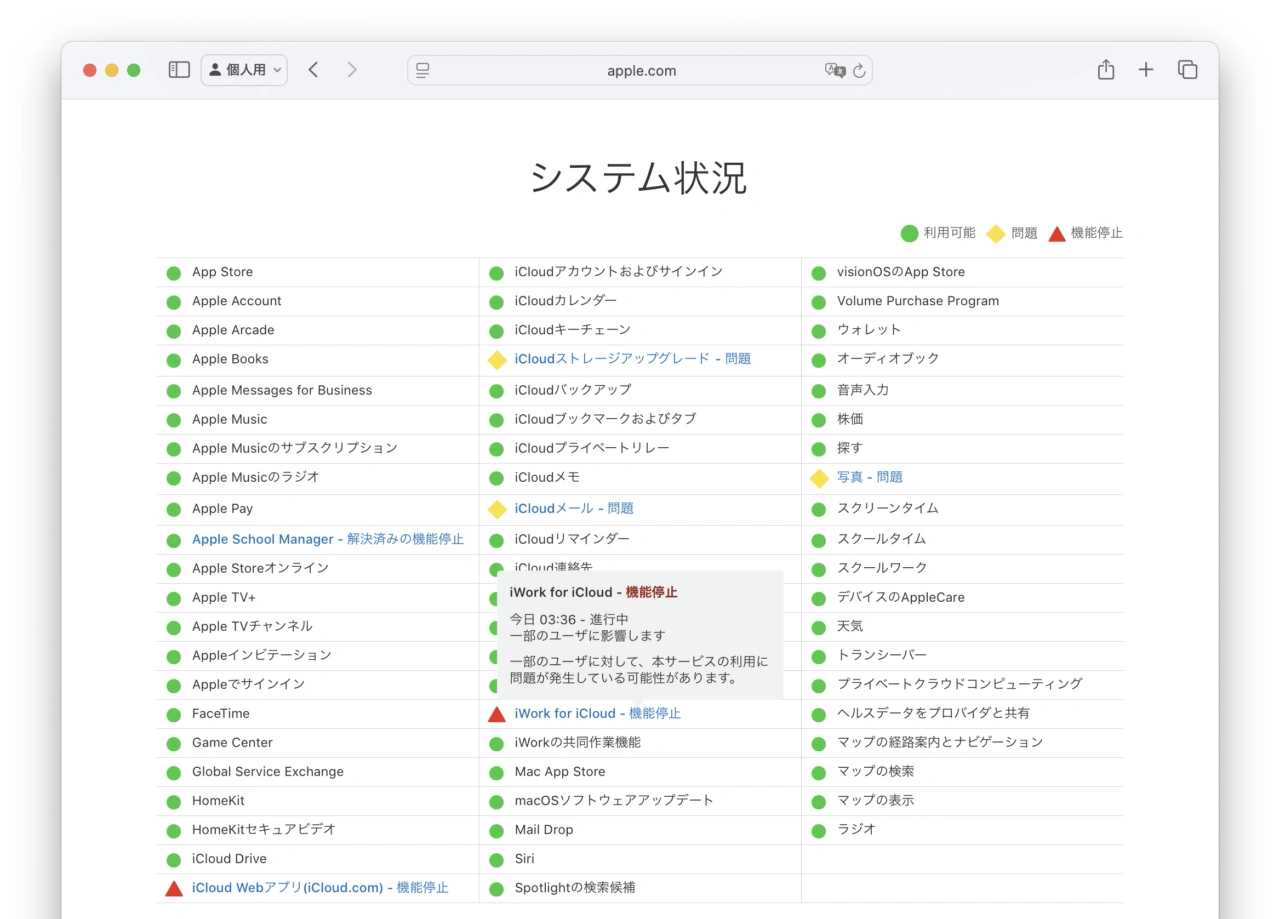
Task: Open iCloud Webアプリ(iCloud.com) - 機能停止 link
Action: coord(320,888)
